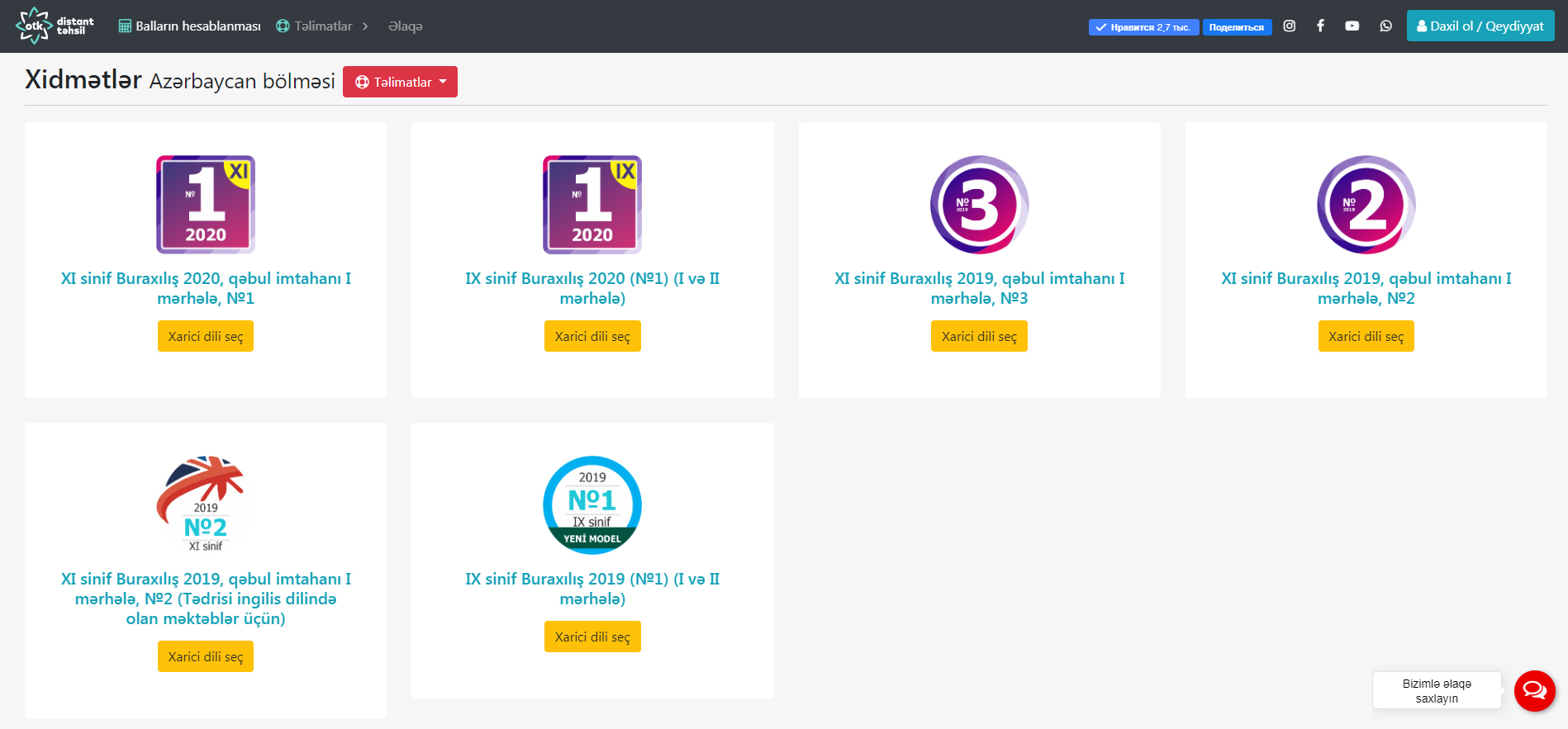Click the IX 2020 №1 exam badge
Image resolution: width=1568 pixels, height=729 pixels.
coord(592,205)
